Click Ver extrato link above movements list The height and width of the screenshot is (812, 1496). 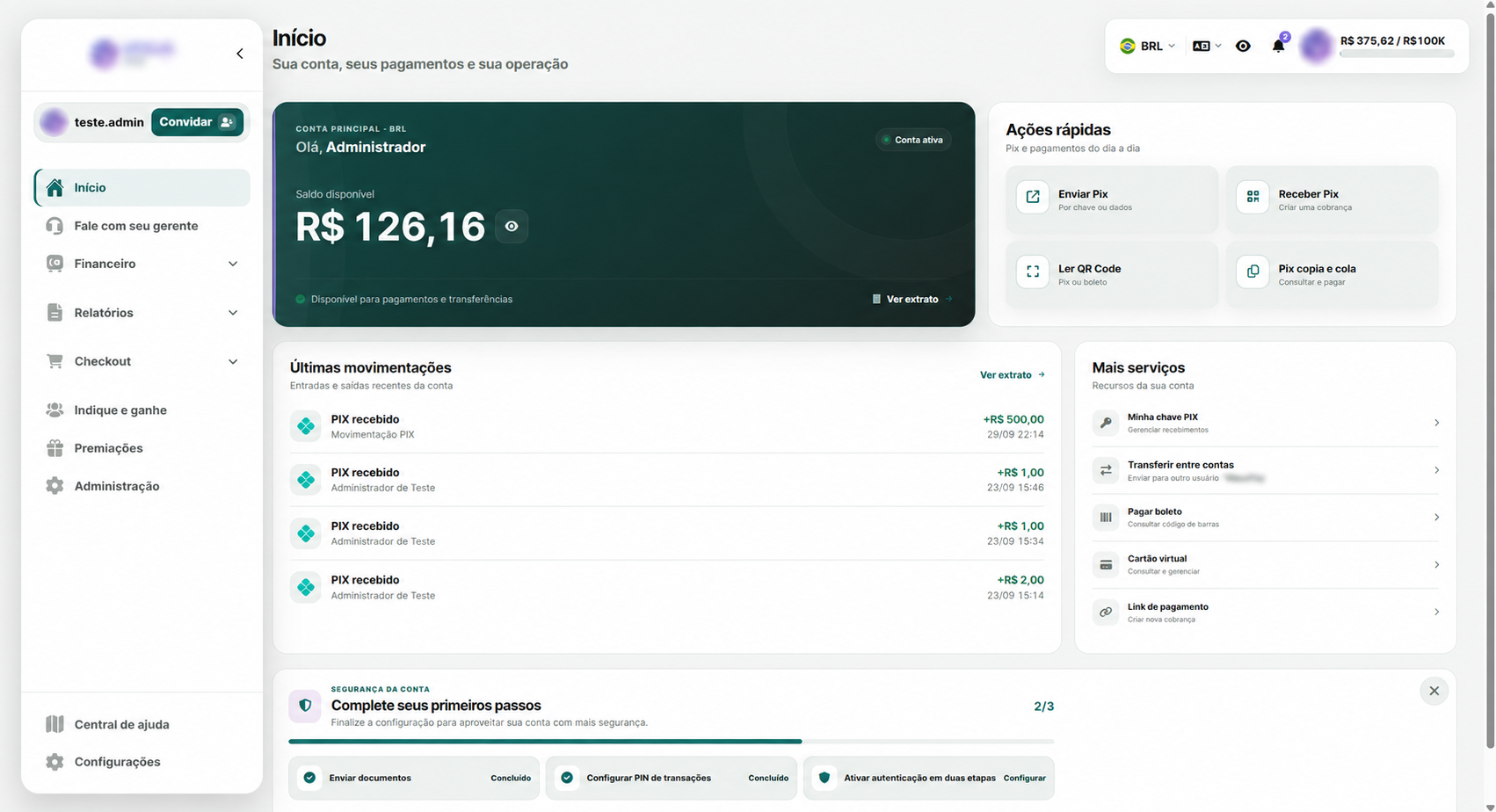point(1012,375)
